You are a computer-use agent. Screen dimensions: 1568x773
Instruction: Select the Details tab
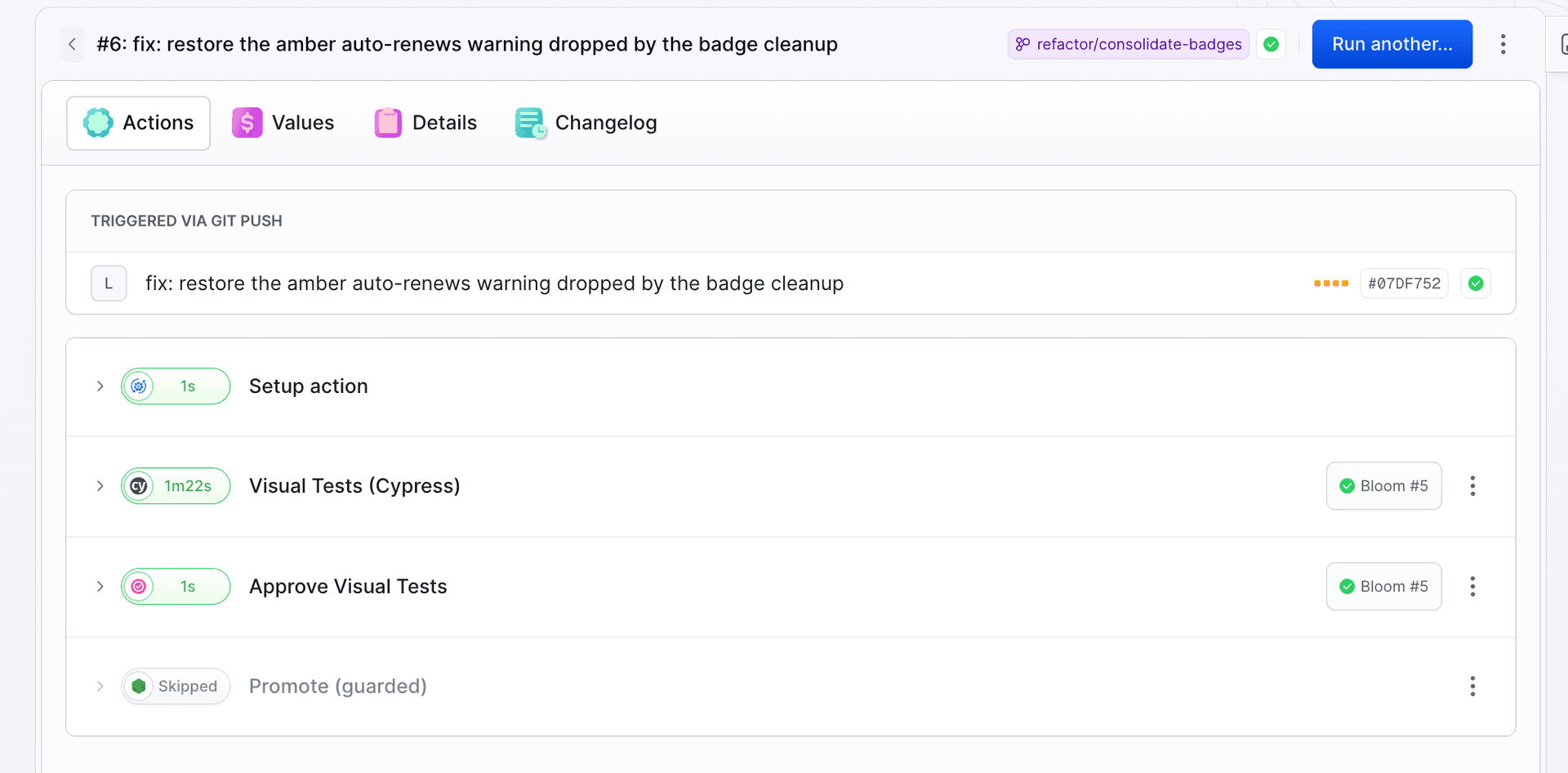click(425, 123)
